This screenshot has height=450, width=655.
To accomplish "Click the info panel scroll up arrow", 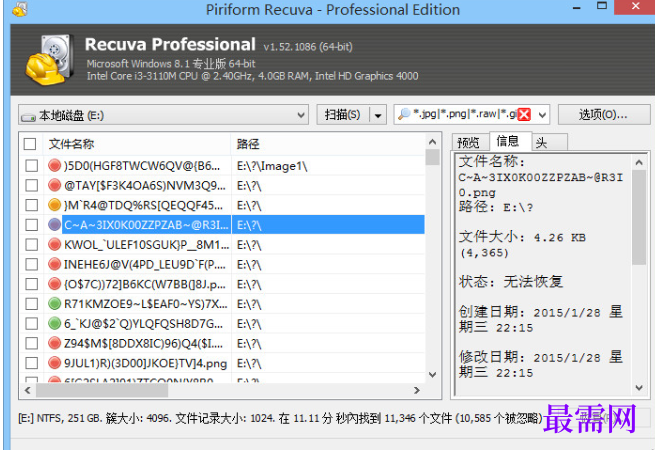I will [x=639, y=162].
